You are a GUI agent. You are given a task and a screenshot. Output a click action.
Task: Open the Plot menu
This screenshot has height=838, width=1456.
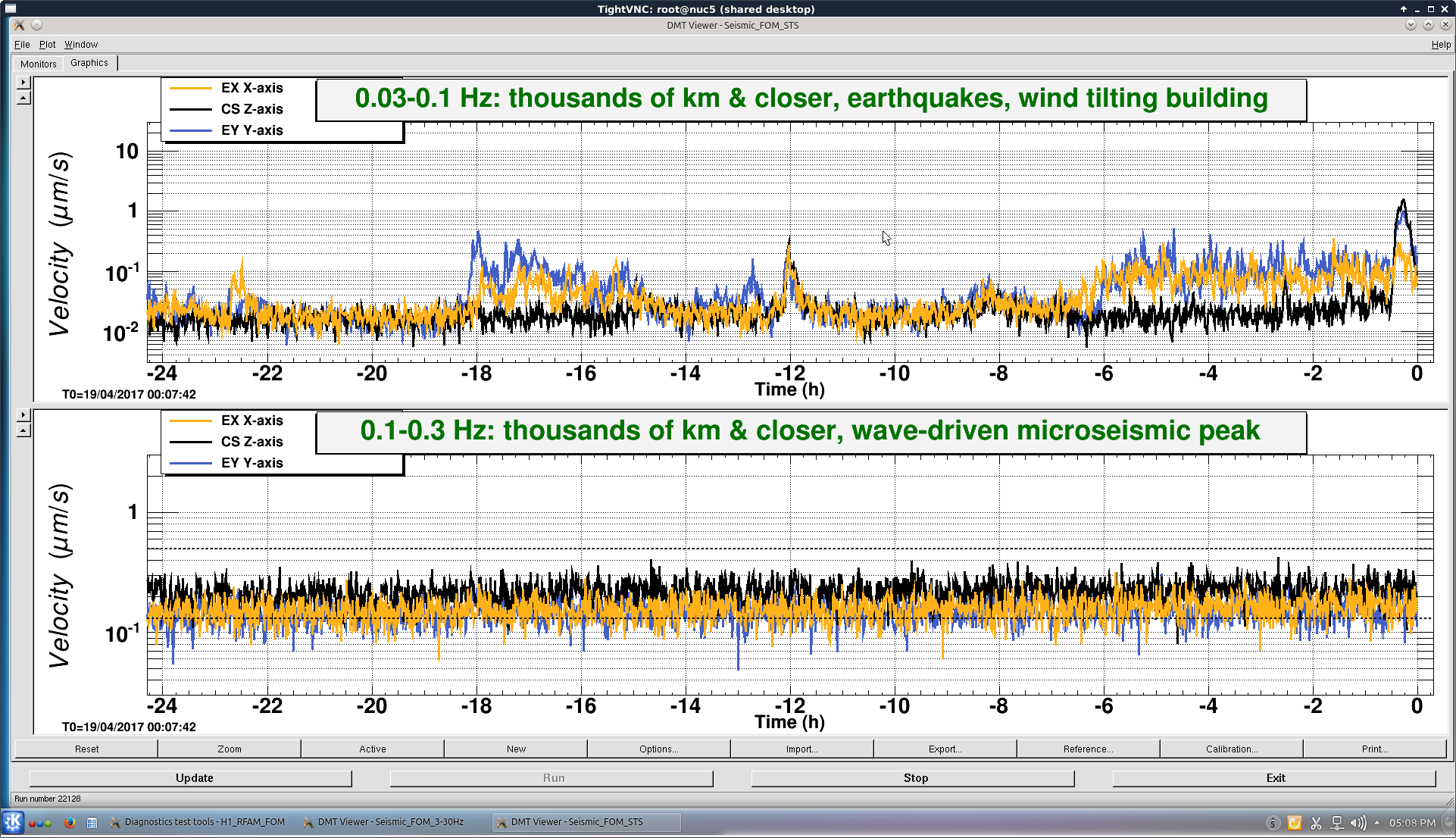tap(47, 45)
